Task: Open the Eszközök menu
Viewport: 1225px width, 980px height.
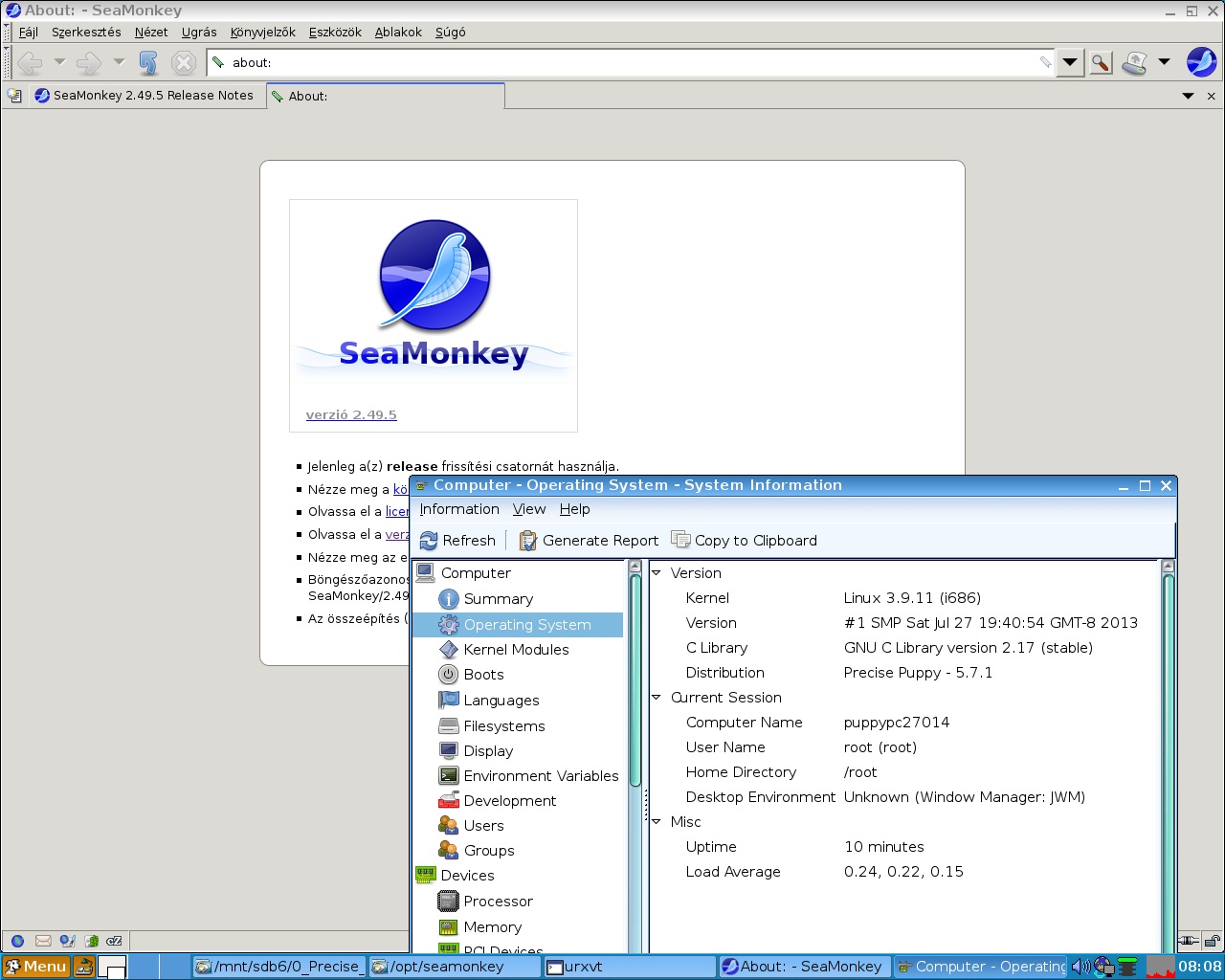Action: click(335, 32)
